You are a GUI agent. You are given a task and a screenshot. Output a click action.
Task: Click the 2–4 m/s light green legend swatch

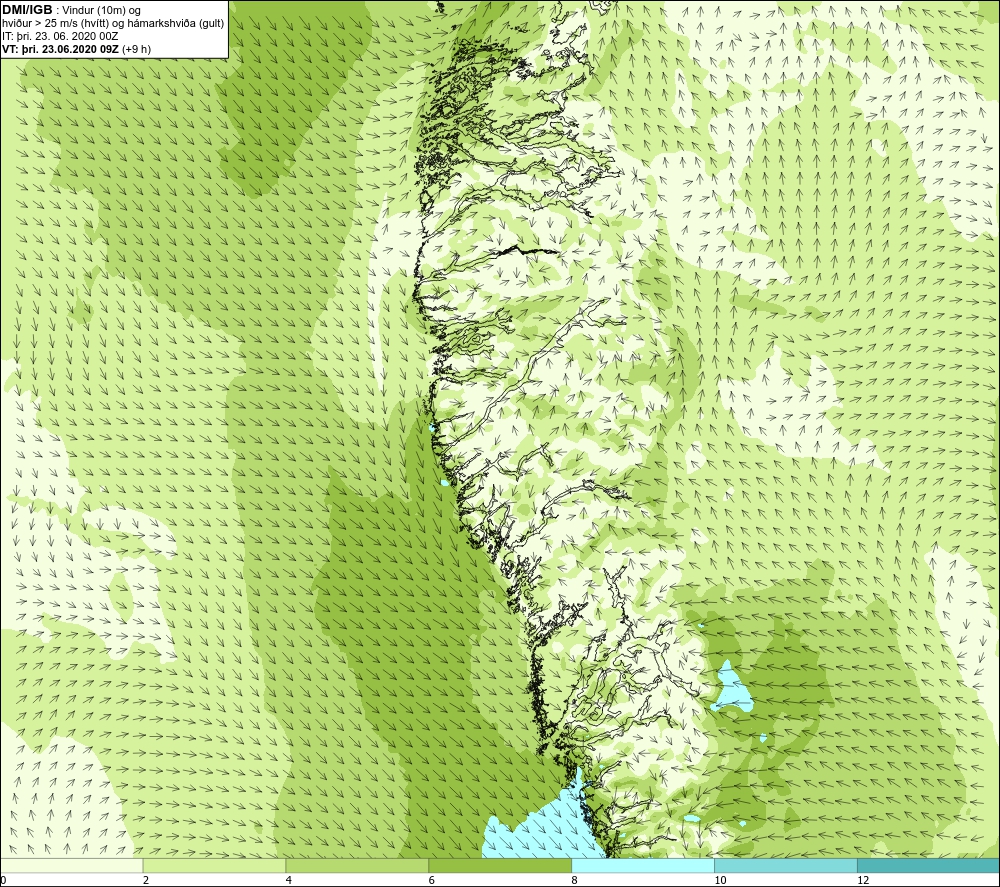click(x=214, y=865)
